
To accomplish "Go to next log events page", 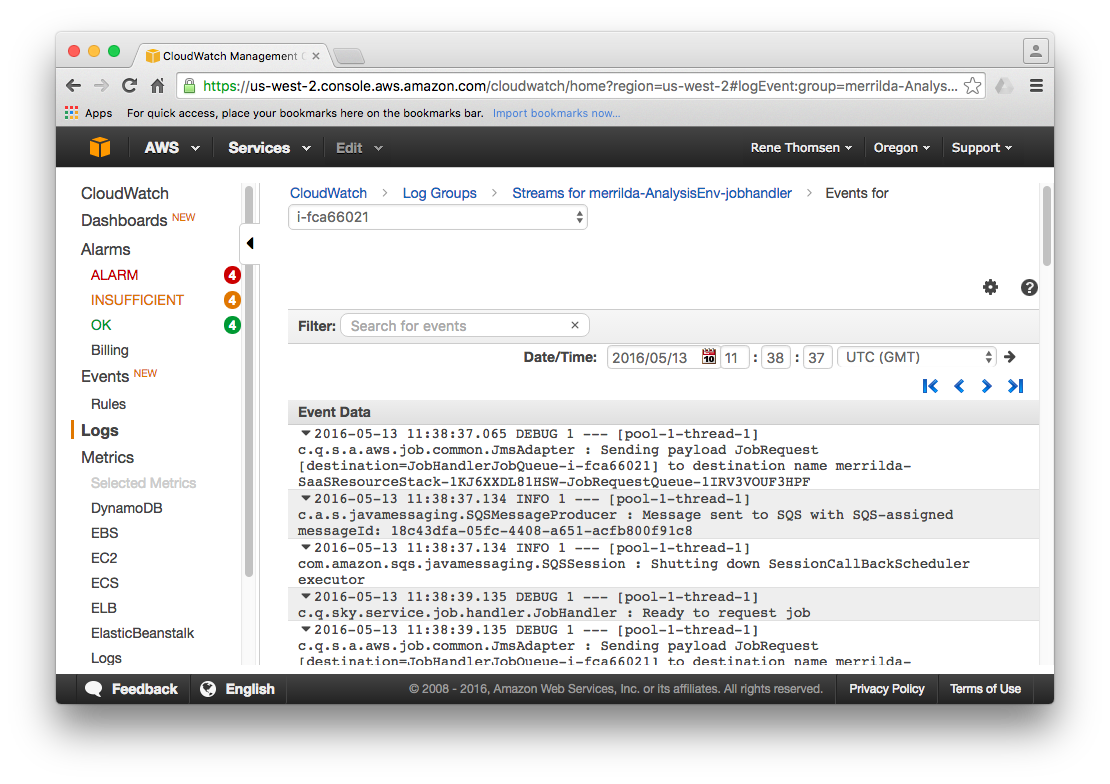I will tap(986, 386).
